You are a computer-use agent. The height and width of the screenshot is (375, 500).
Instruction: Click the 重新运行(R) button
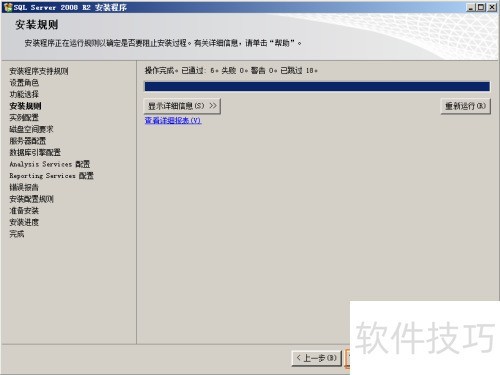(x=465, y=106)
